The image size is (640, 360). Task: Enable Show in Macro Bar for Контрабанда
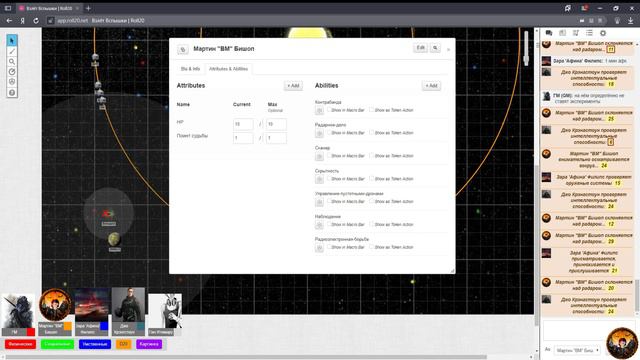click(329, 110)
